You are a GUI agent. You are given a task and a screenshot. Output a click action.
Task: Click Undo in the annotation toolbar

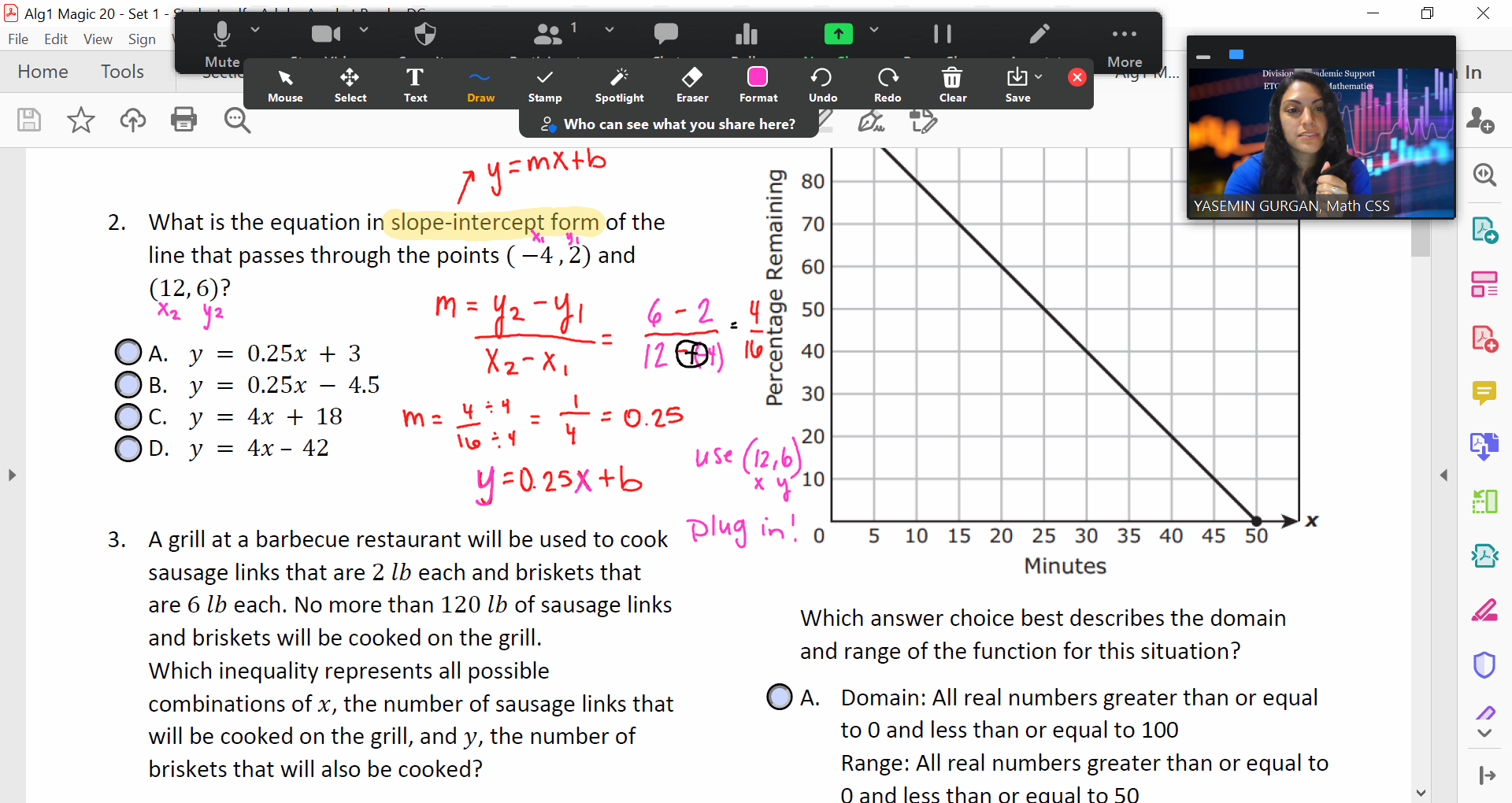(822, 84)
